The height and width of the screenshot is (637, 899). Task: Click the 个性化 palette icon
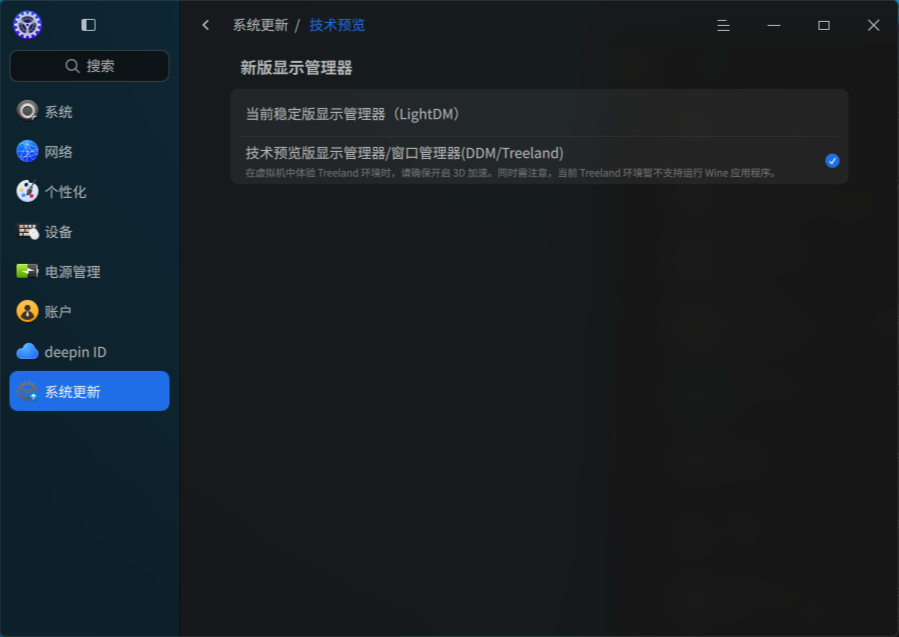click(27, 192)
